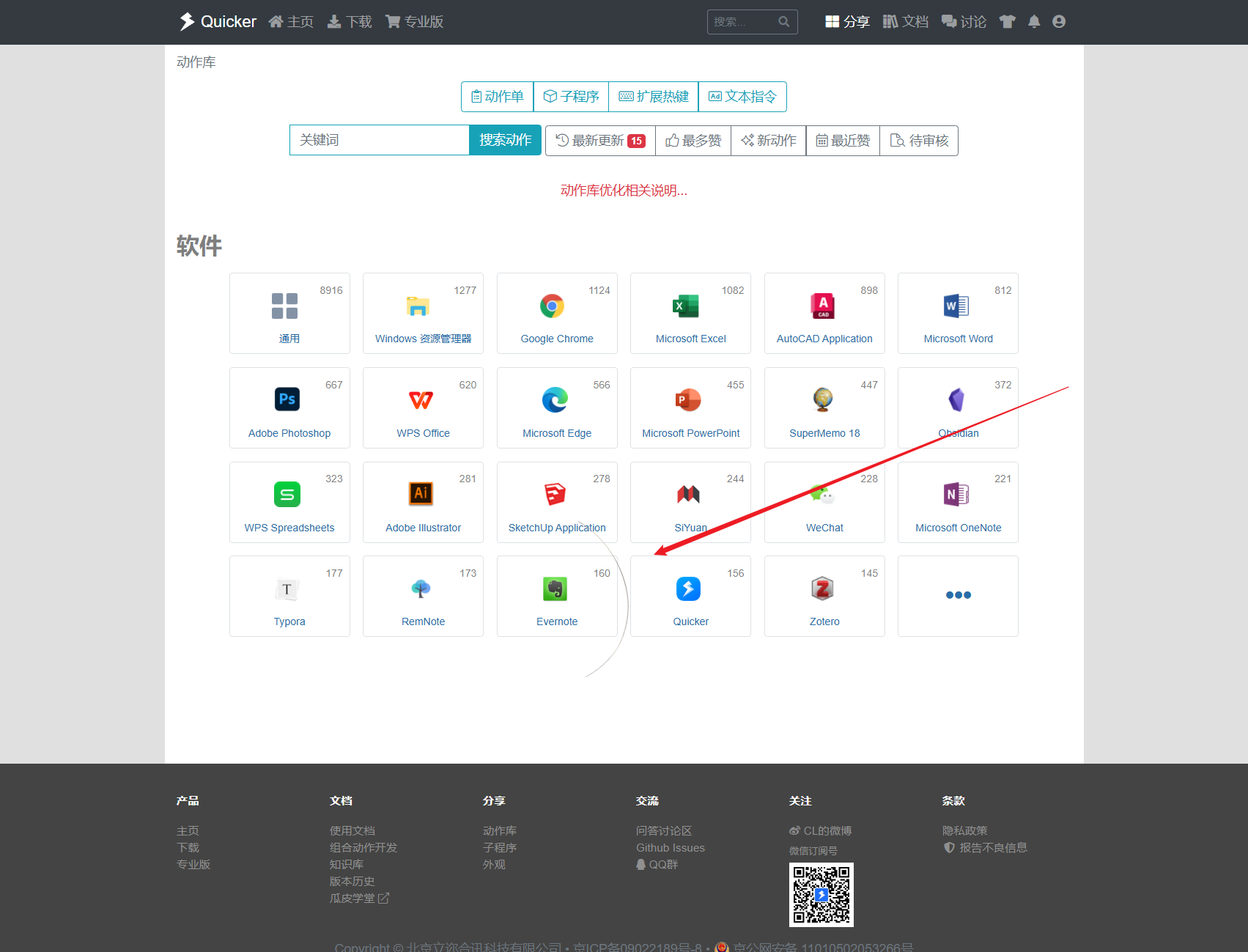Switch to the 子程序 tab
The image size is (1248, 952).
[571, 97]
